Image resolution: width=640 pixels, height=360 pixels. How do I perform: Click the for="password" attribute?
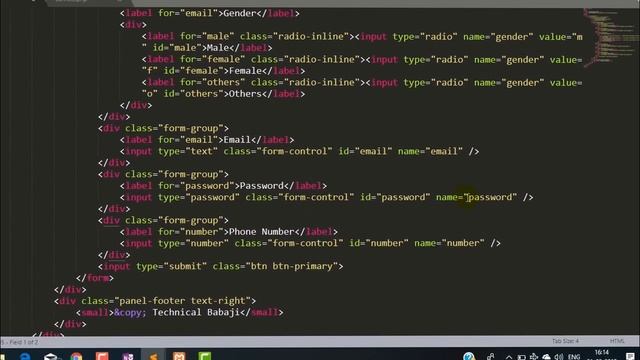point(196,186)
